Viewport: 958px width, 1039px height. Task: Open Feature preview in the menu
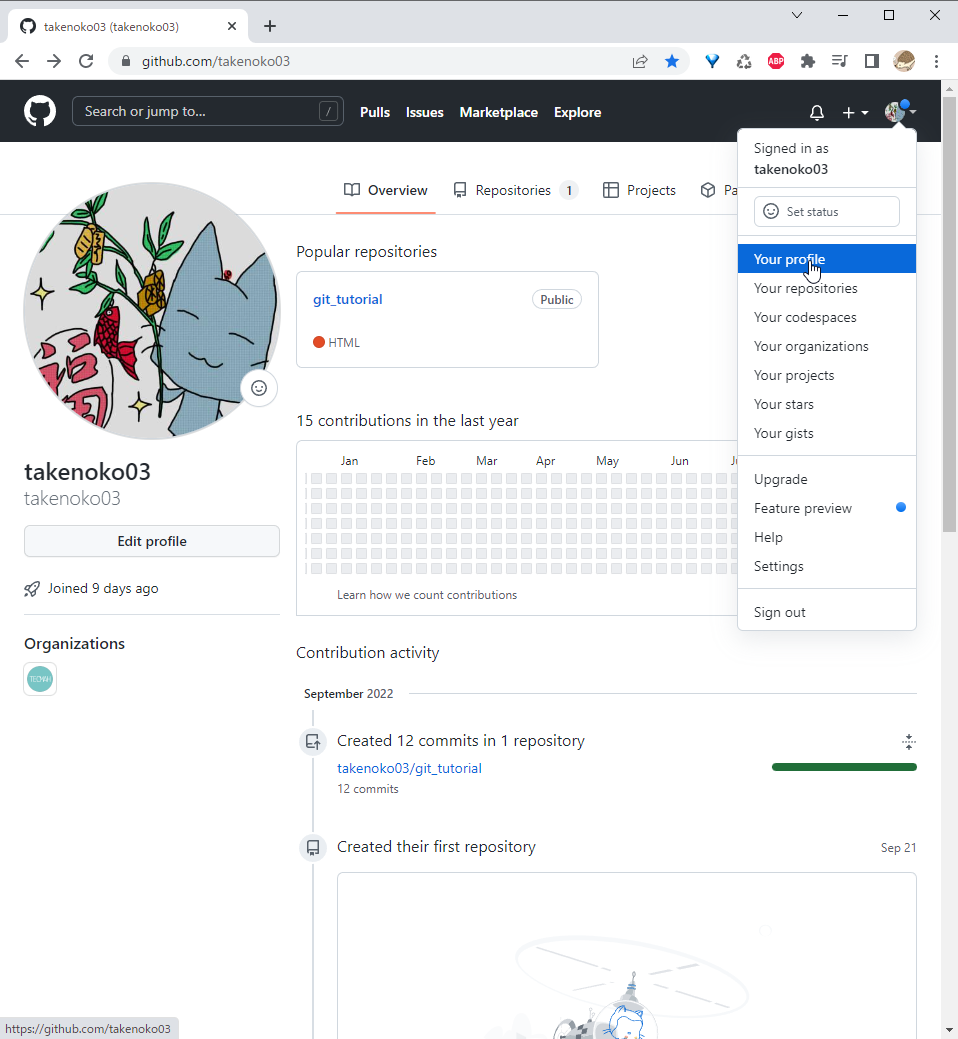827,508
